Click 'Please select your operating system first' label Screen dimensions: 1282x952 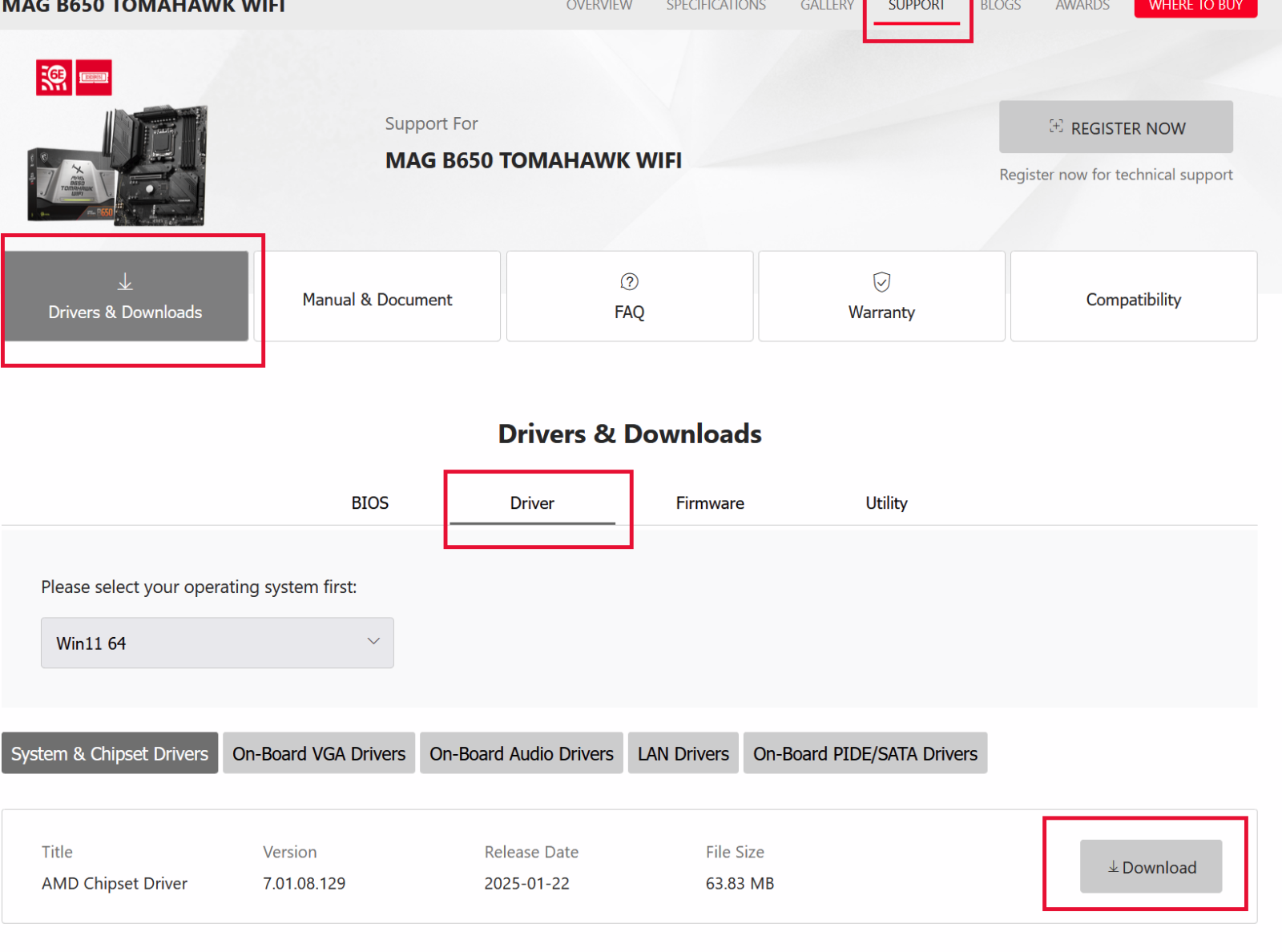199,587
